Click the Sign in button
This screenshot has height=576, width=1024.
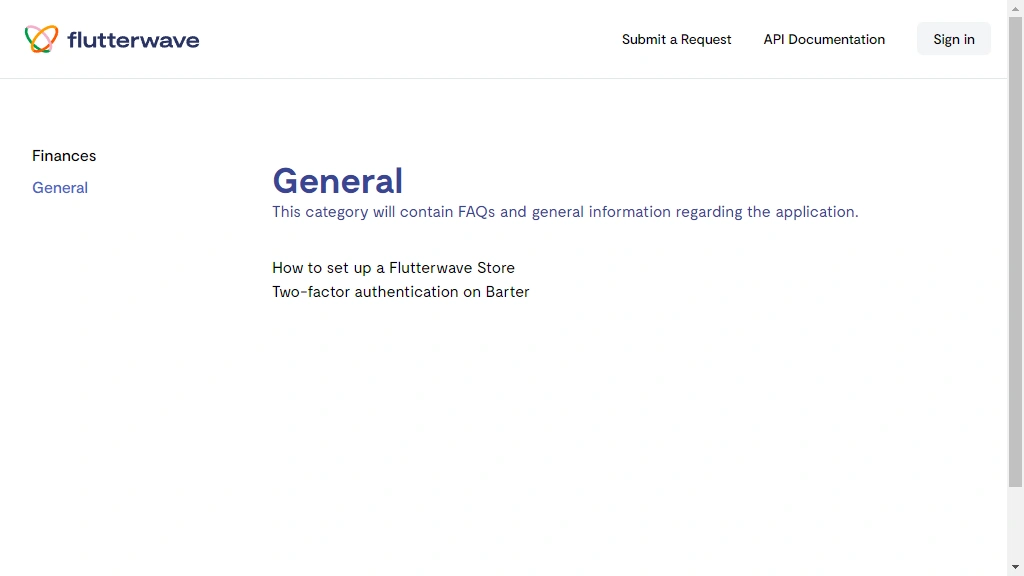[953, 39]
